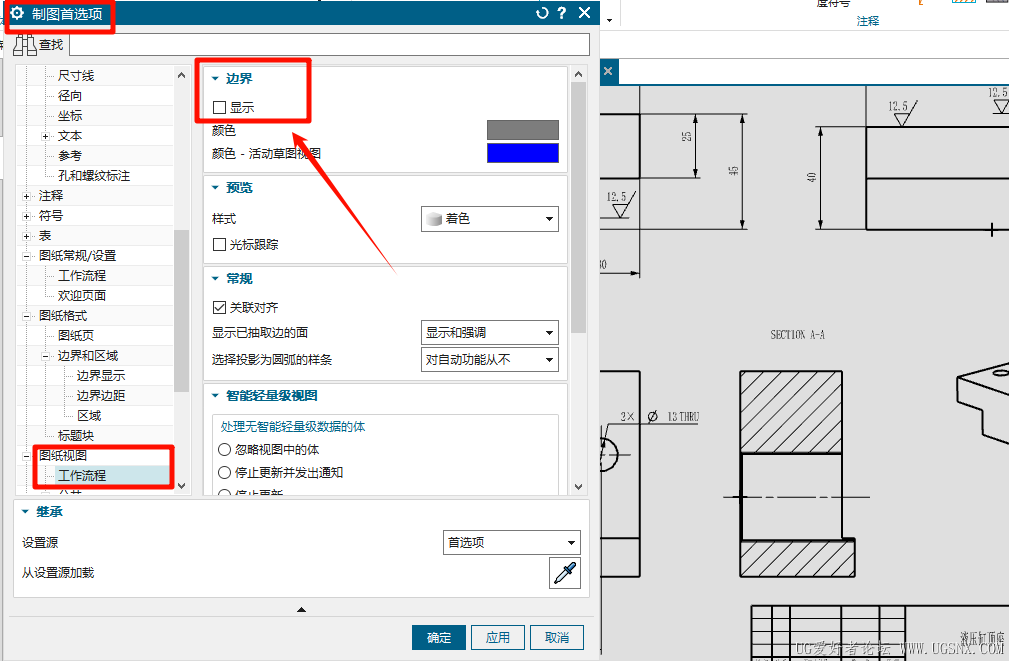This screenshot has width=1009, height=661.
Task: Click the 取消 button
Action: point(557,637)
